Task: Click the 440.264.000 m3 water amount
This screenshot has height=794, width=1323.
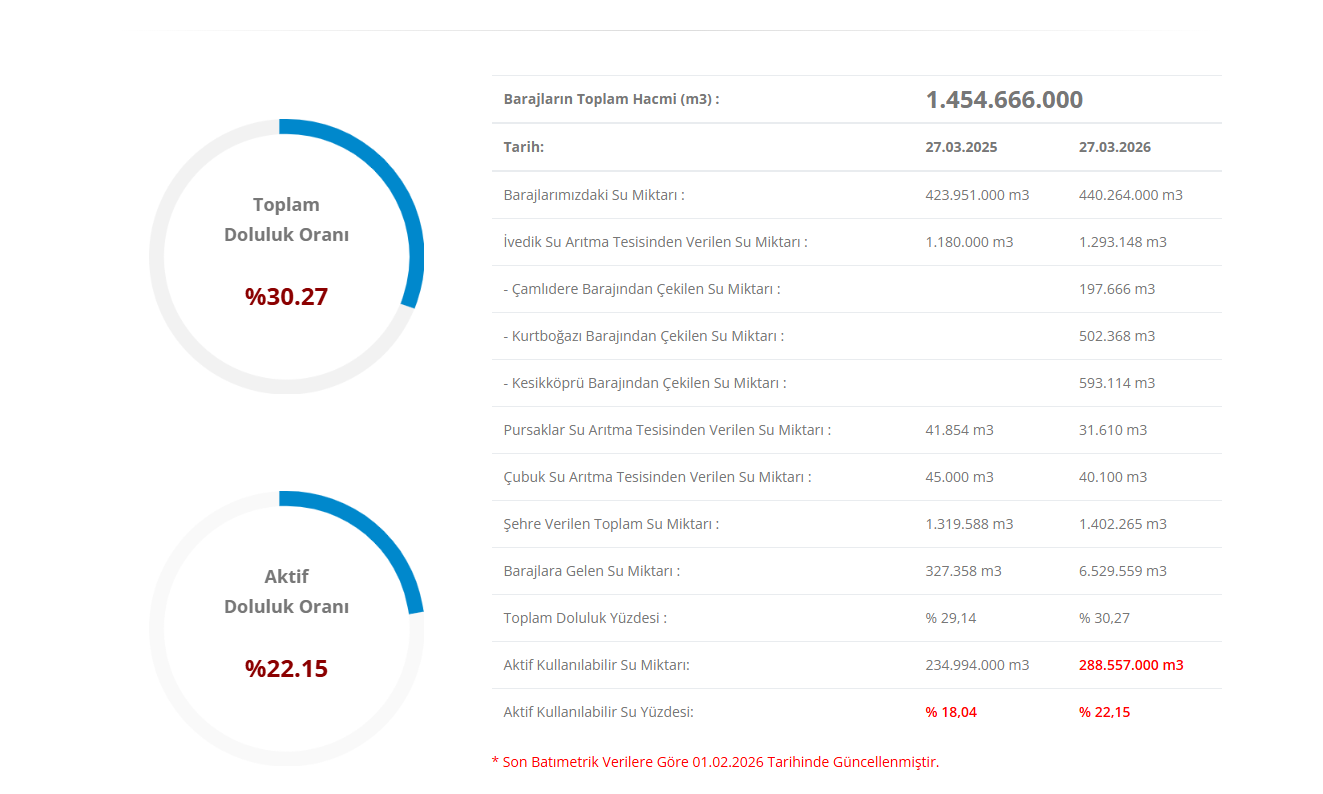Action: point(1130,195)
